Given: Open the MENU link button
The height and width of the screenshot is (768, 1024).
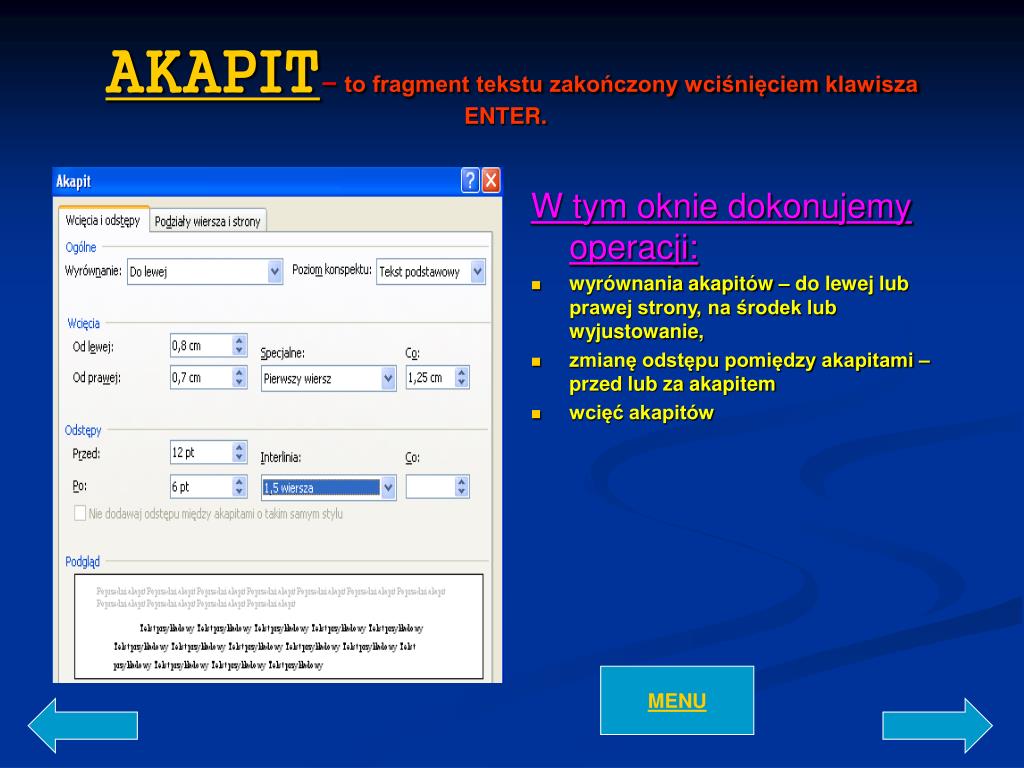Looking at the screenshot, I should [677, 700].
